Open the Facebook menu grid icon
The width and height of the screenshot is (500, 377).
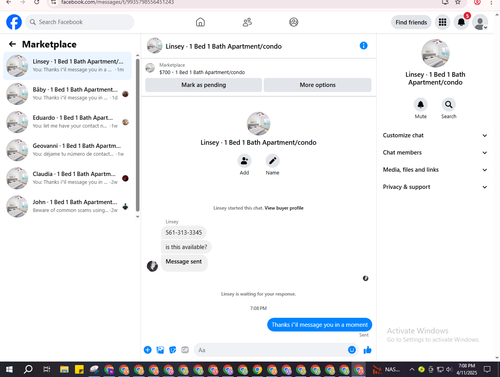point(442,22)
